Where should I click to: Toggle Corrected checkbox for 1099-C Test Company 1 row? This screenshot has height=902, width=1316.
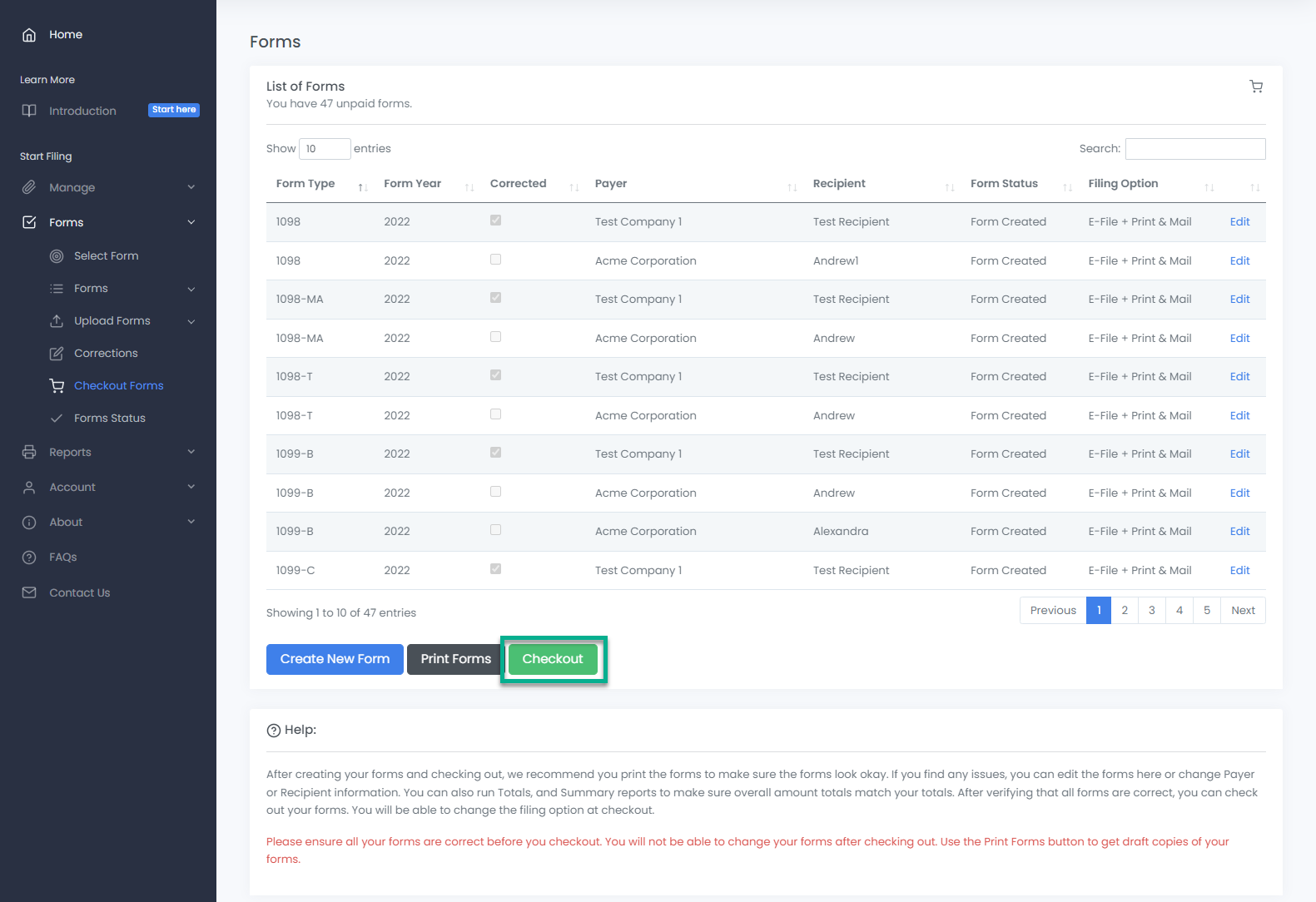(x=495, y=569)
